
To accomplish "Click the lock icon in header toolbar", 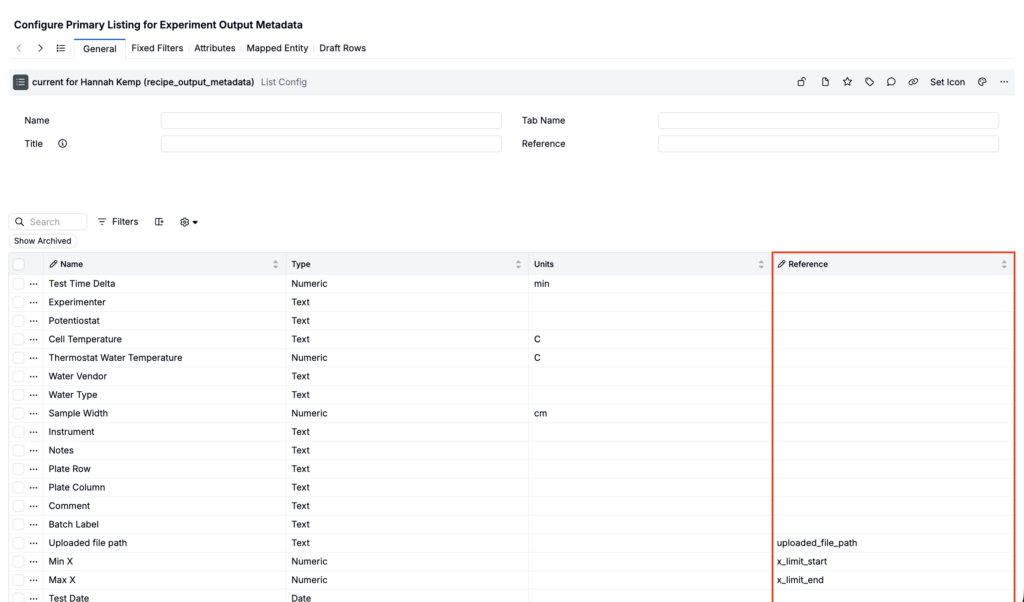I will coord(801,82).
